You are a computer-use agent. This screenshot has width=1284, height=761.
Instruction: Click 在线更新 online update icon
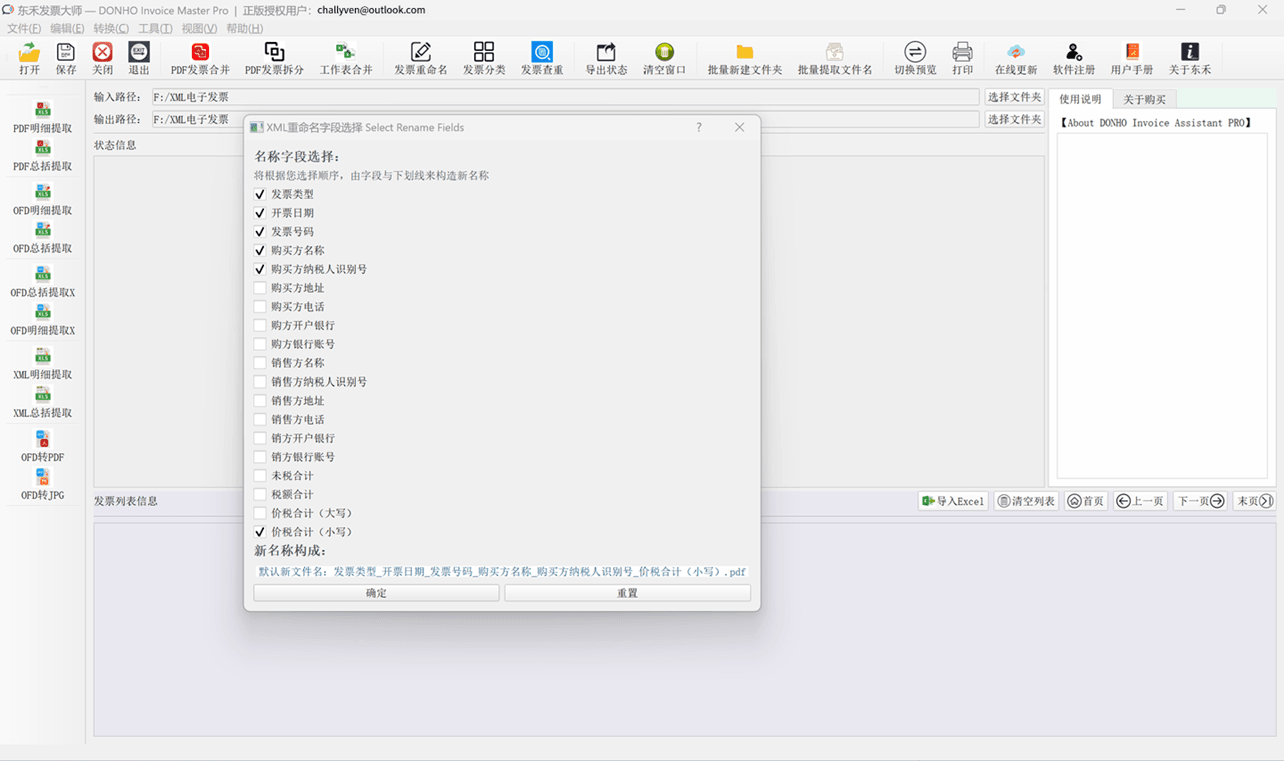click(x=1016, y=59)
